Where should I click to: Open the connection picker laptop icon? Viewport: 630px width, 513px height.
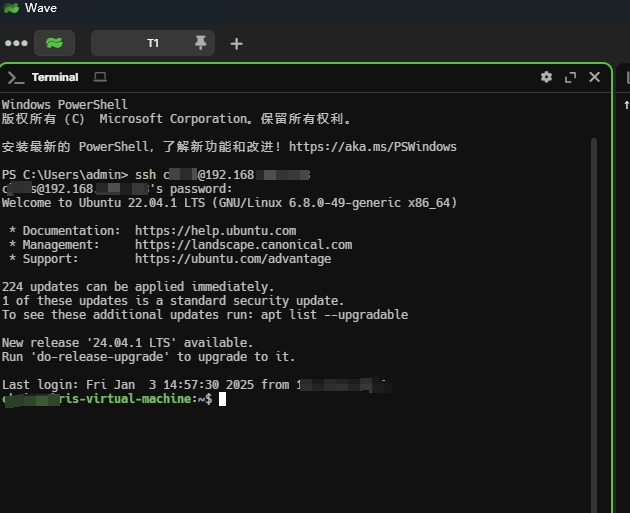(x=100, y=77)
